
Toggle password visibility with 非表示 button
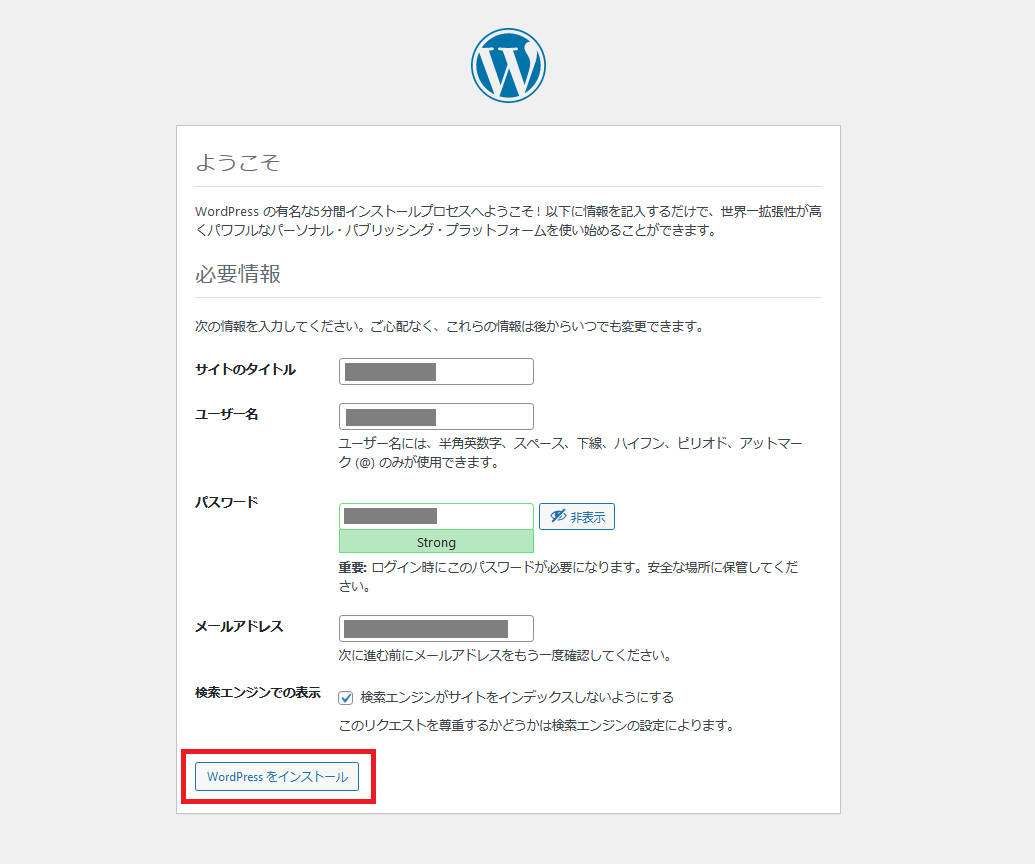pos(577,516)
